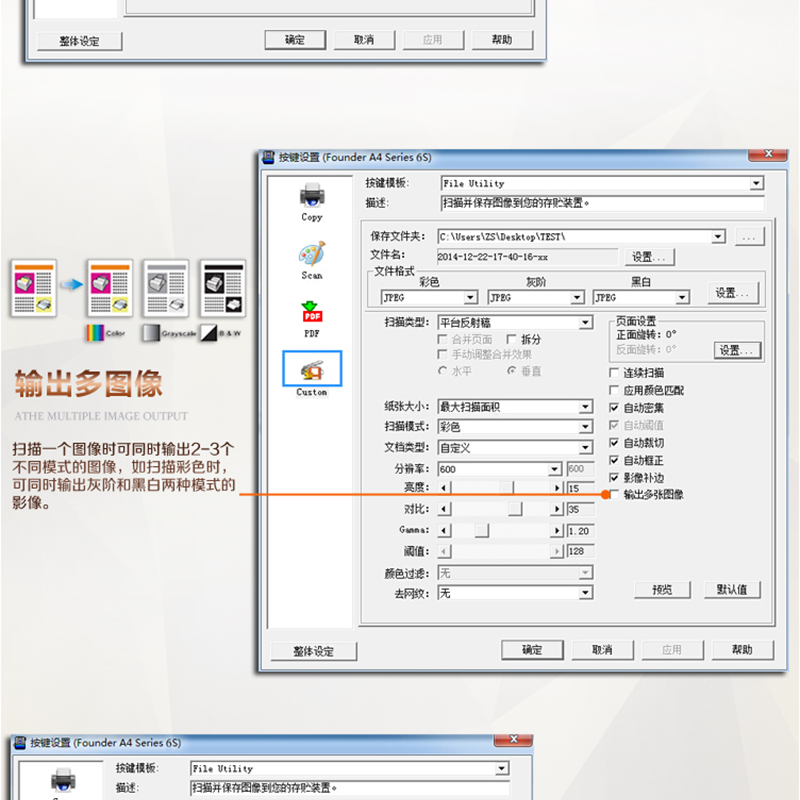Image resolution: width=800 pixels, height=800 pixels.
Task: Open the 扫描模式 彩色 dropdown
Action: point(586,427)
